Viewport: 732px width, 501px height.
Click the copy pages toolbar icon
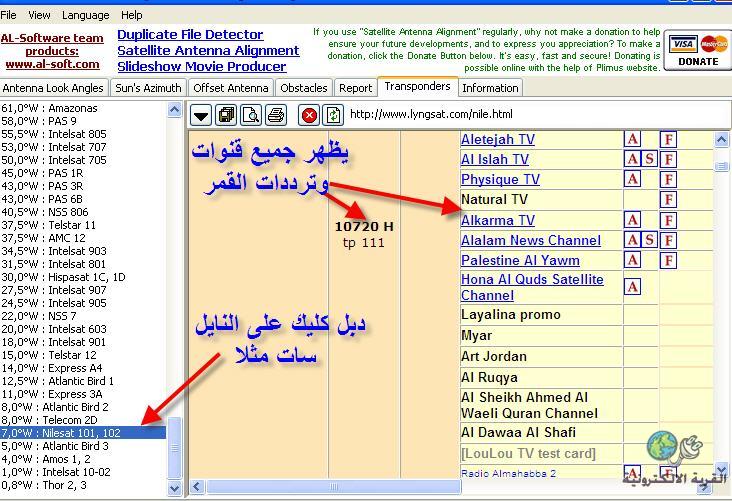(x=226, y=115)
